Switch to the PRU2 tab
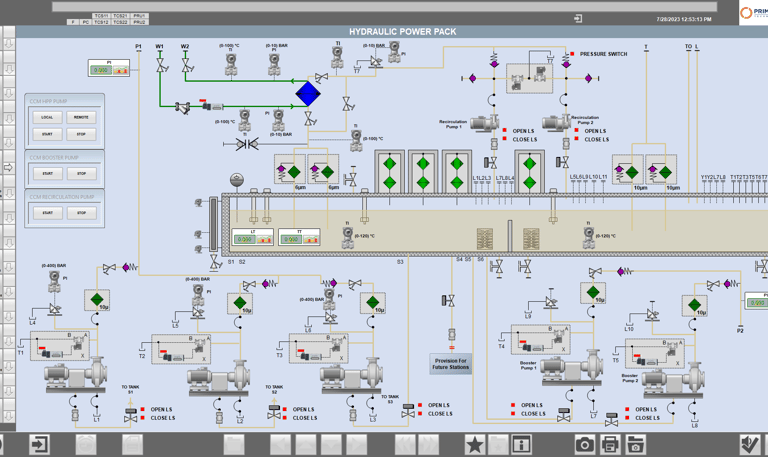The width and height of the screenshot is (768, 457). tap(140, 22)
